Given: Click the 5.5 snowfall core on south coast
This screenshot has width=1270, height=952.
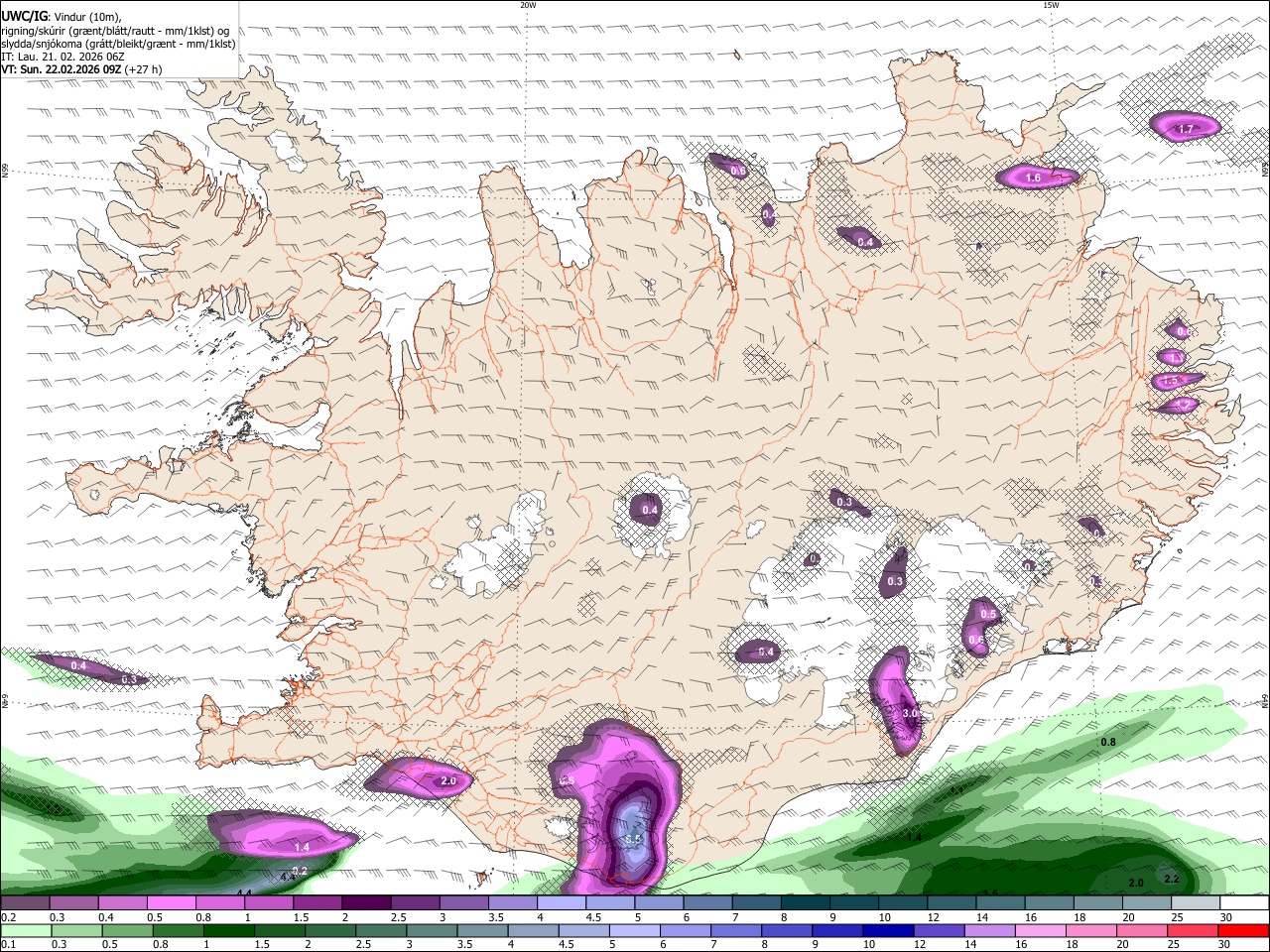Looking at the screenshot, I should point(633,839).
